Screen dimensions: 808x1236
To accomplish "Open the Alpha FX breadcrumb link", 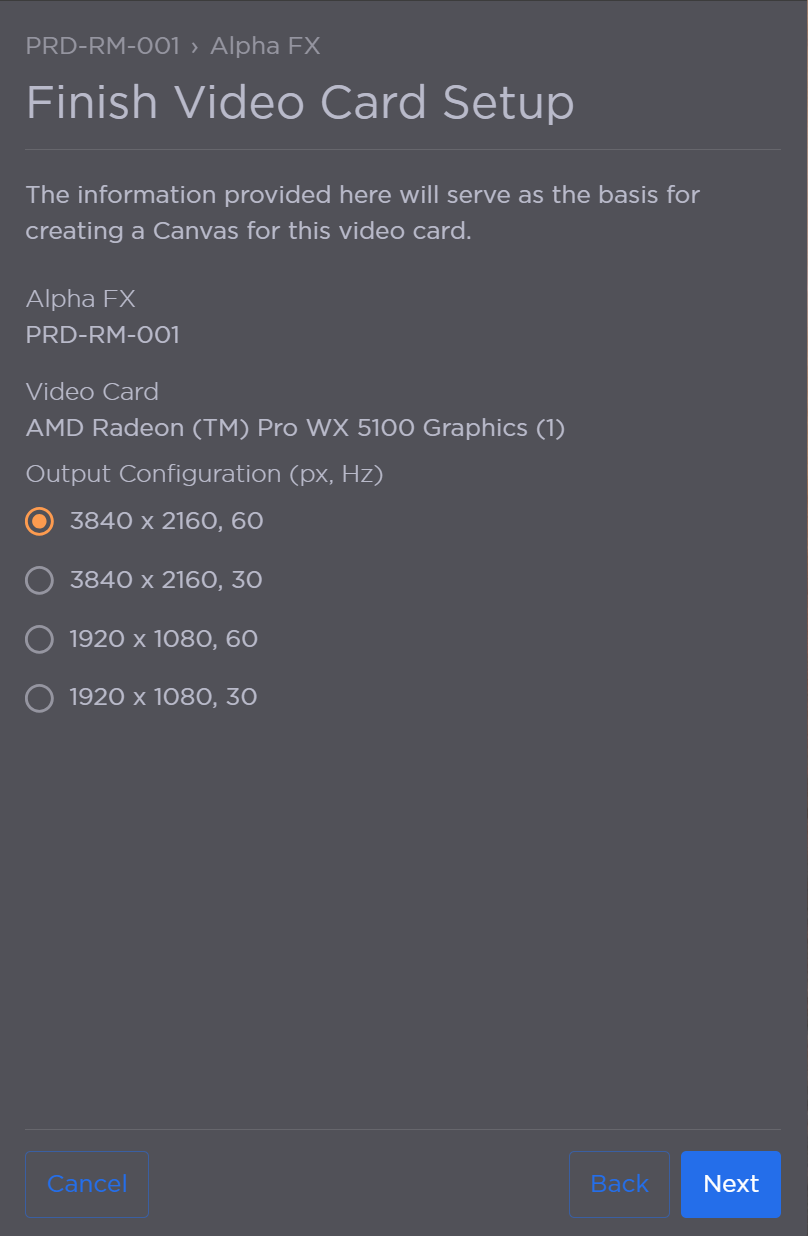I will point(265,46).
